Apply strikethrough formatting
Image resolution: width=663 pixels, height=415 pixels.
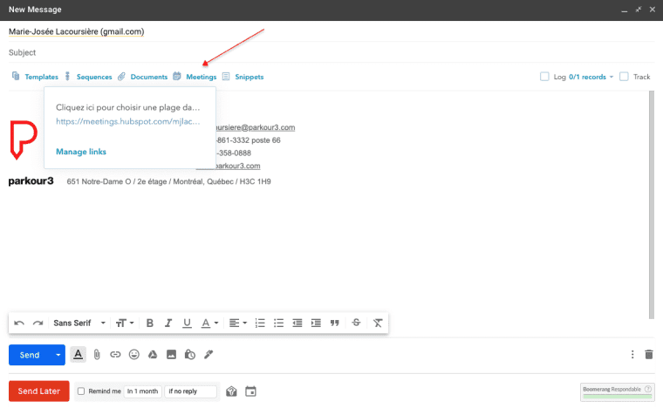point(357,323)
